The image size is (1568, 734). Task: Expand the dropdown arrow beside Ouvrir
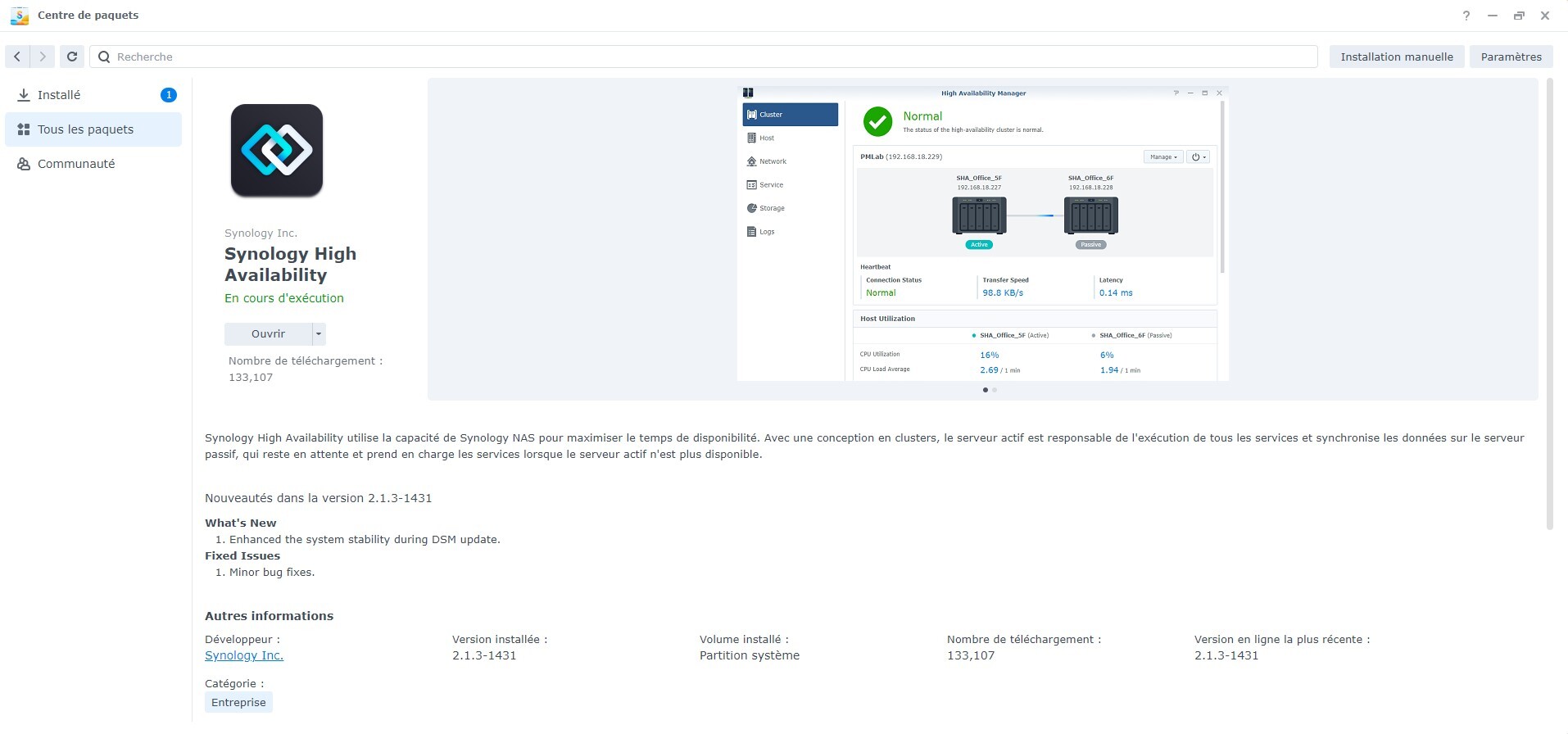[x=319, y=334]
